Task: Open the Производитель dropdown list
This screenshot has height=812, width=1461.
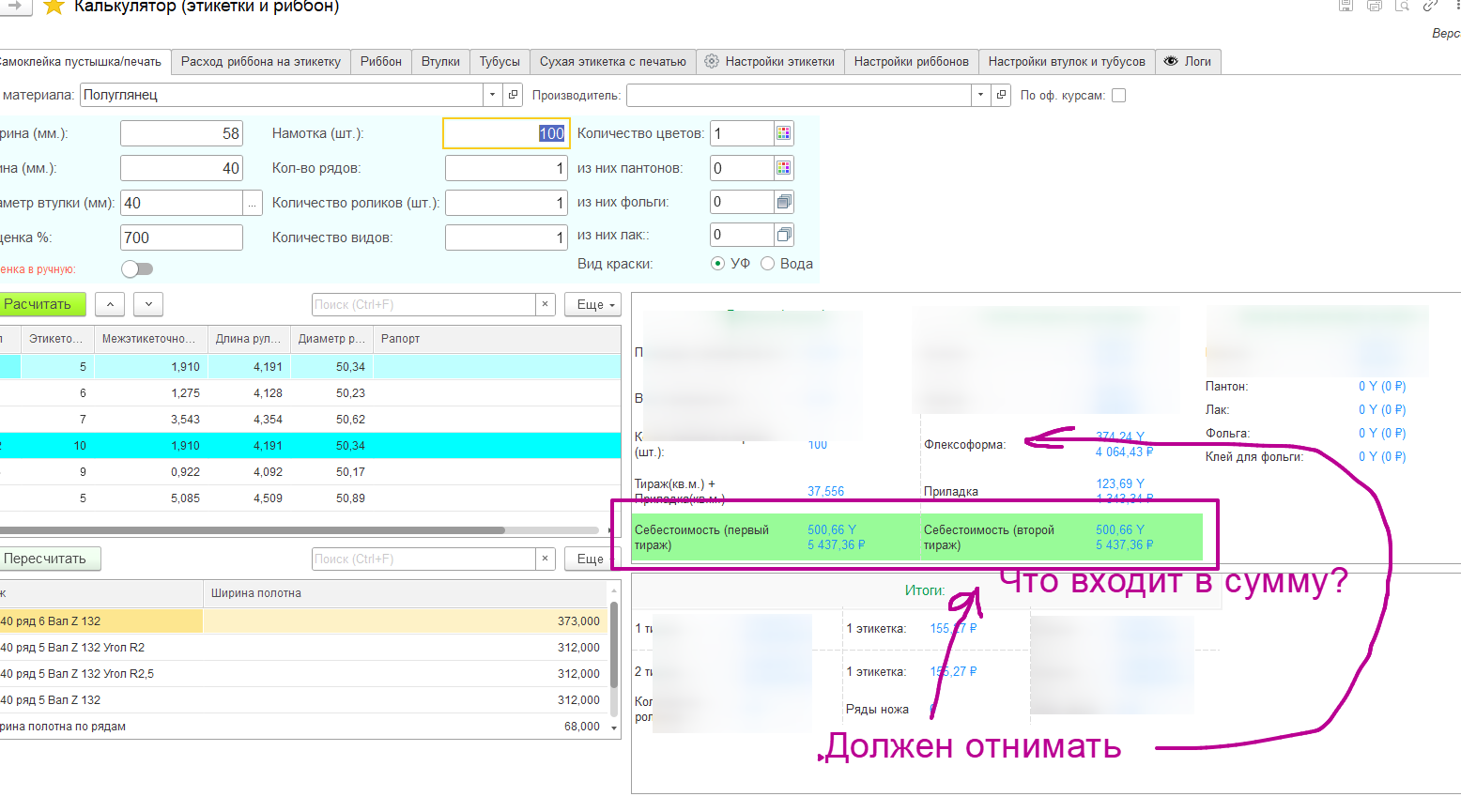Action: (x=980, y=95)
